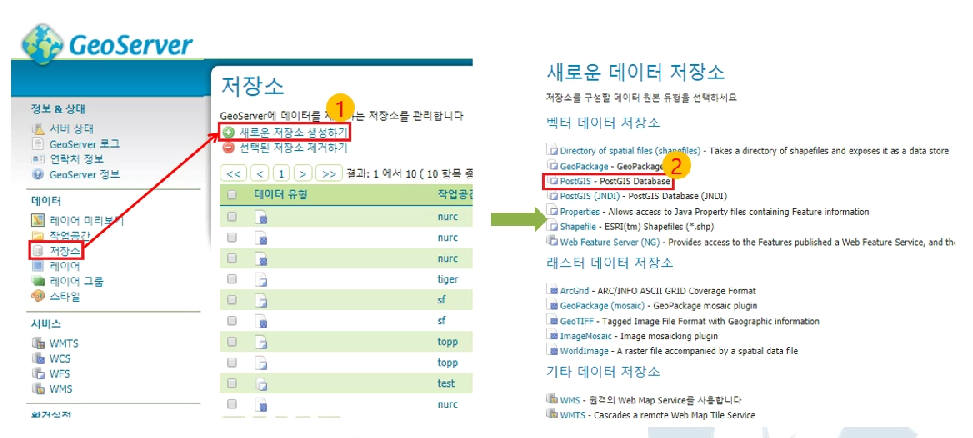The width and height of the screenshot is (973, 438).
Task: Check the checkbox in the tiger row
Action: click(x=232, y=279)
